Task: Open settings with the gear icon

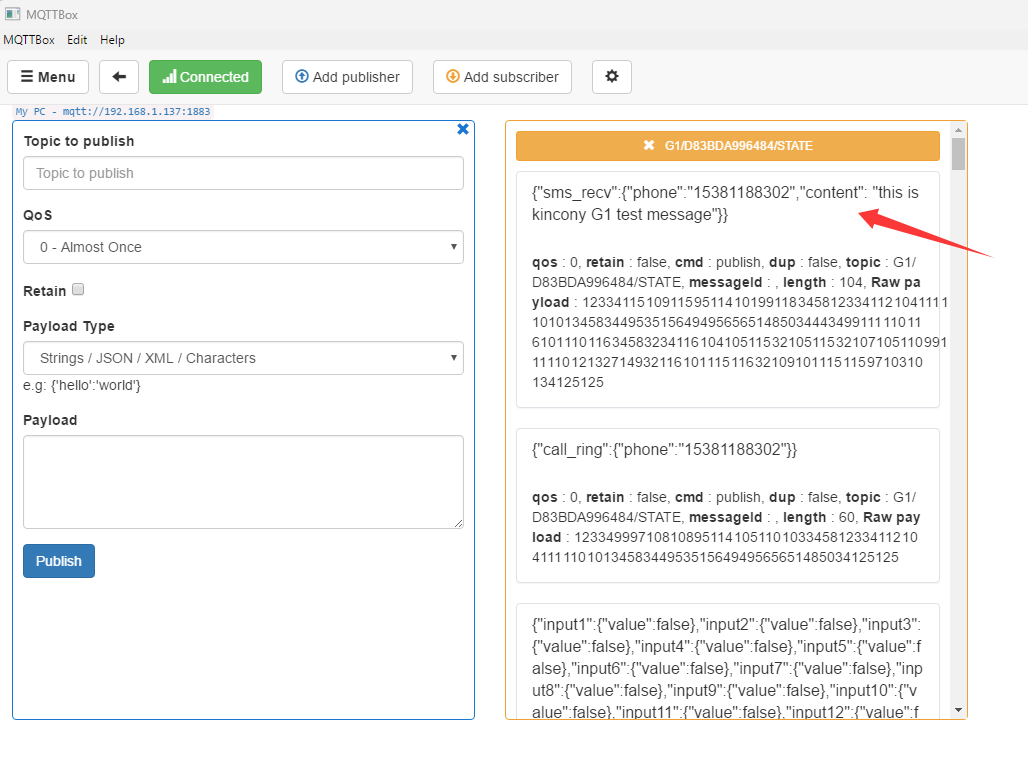Action: 612,77
